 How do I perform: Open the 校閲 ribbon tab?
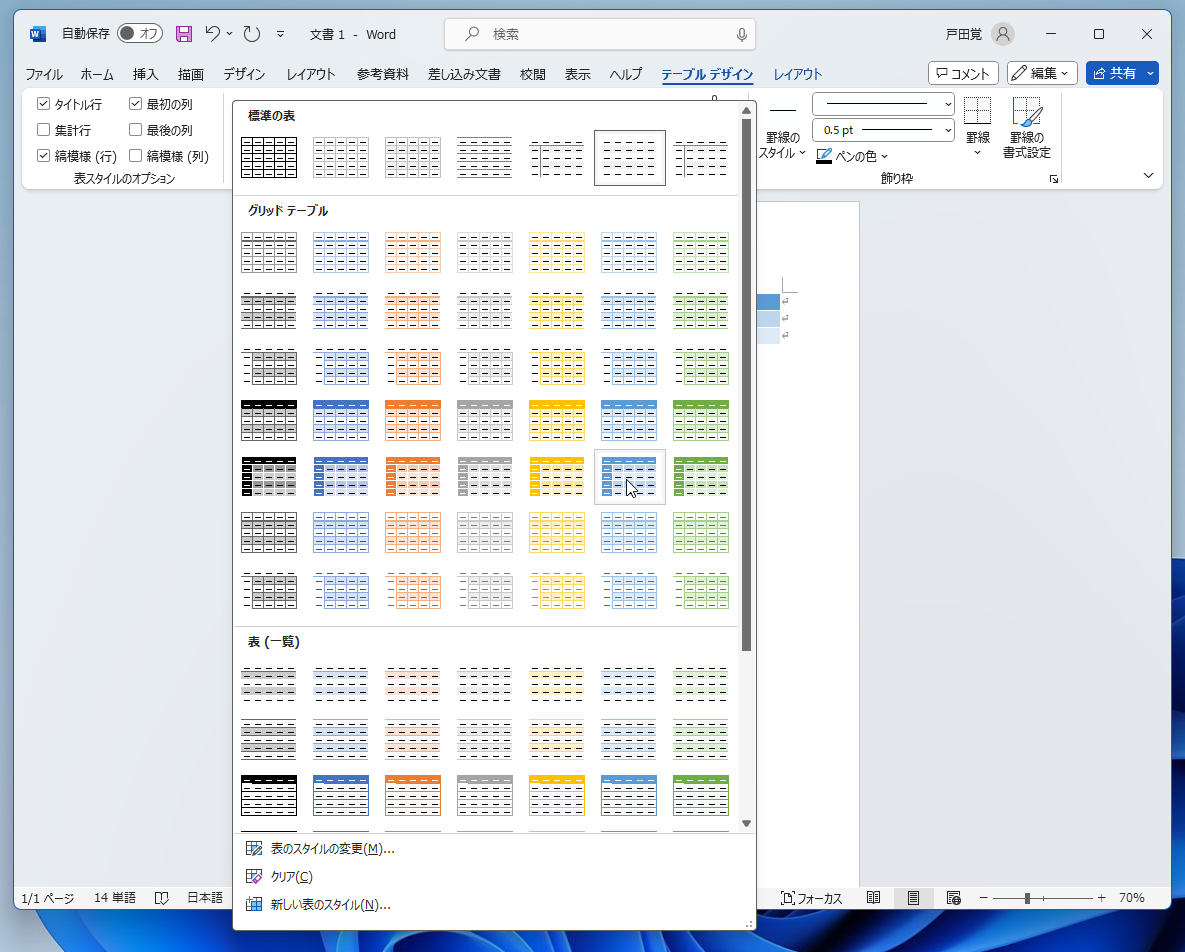point(531,73)
